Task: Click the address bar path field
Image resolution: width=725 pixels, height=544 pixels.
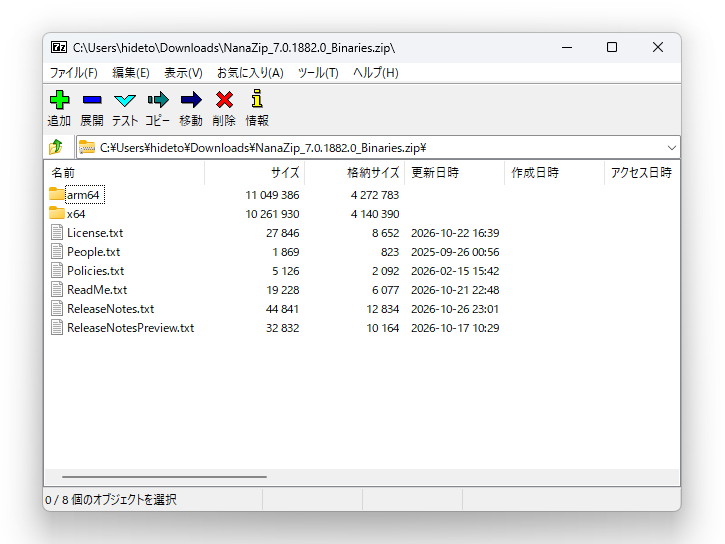Action: [378, 147]
